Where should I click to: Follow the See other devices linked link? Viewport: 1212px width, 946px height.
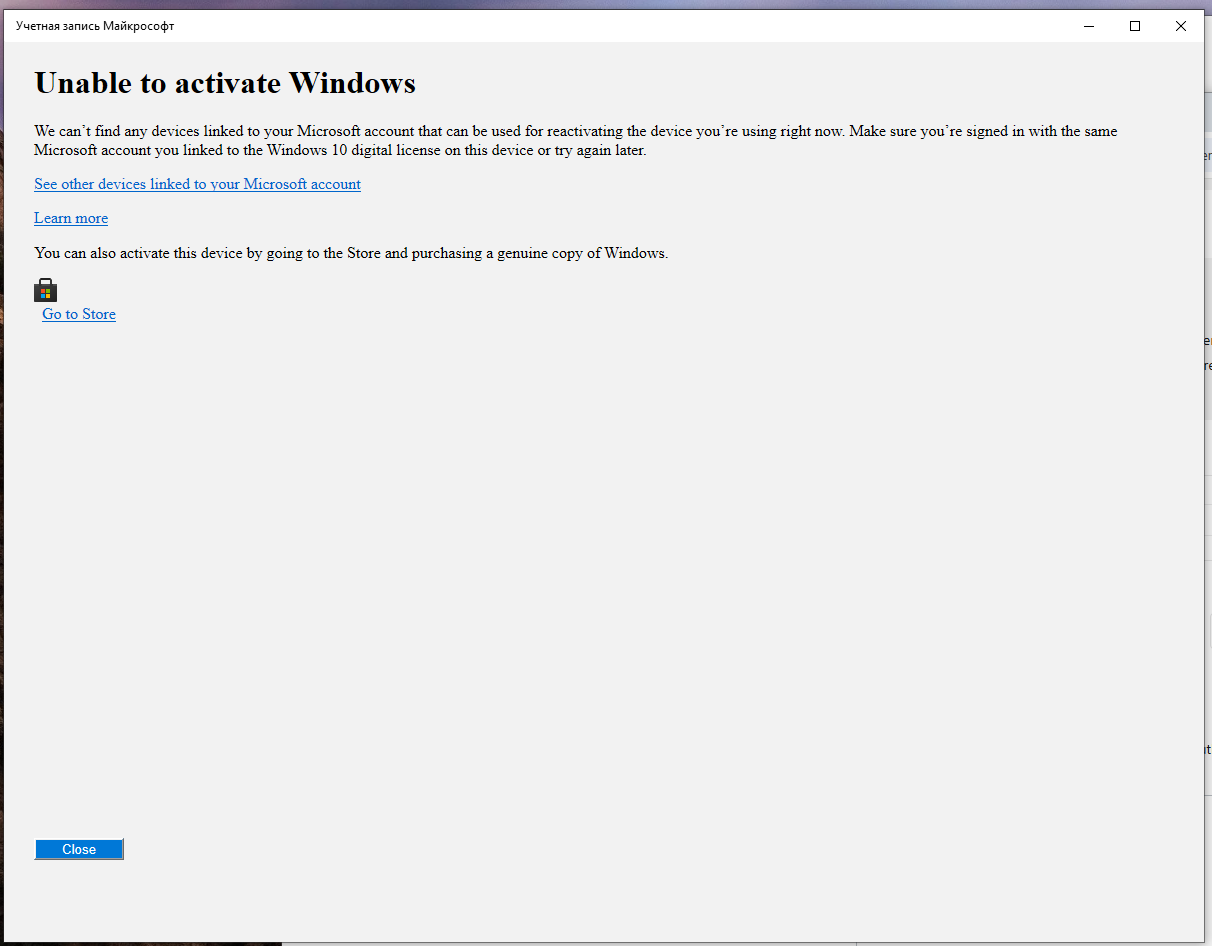click(197, 184)
